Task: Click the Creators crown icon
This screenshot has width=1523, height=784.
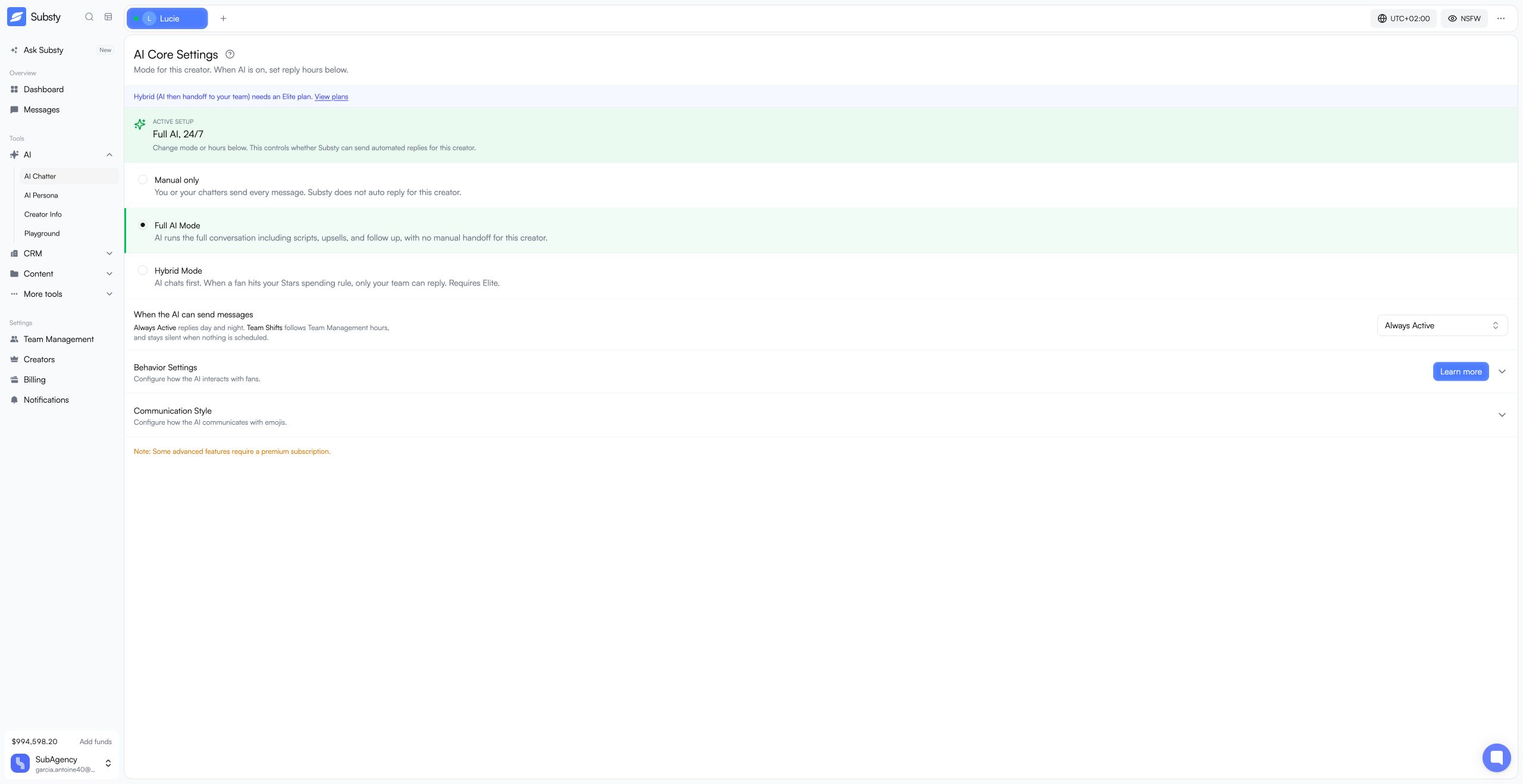Action: (x=14, y=360)
